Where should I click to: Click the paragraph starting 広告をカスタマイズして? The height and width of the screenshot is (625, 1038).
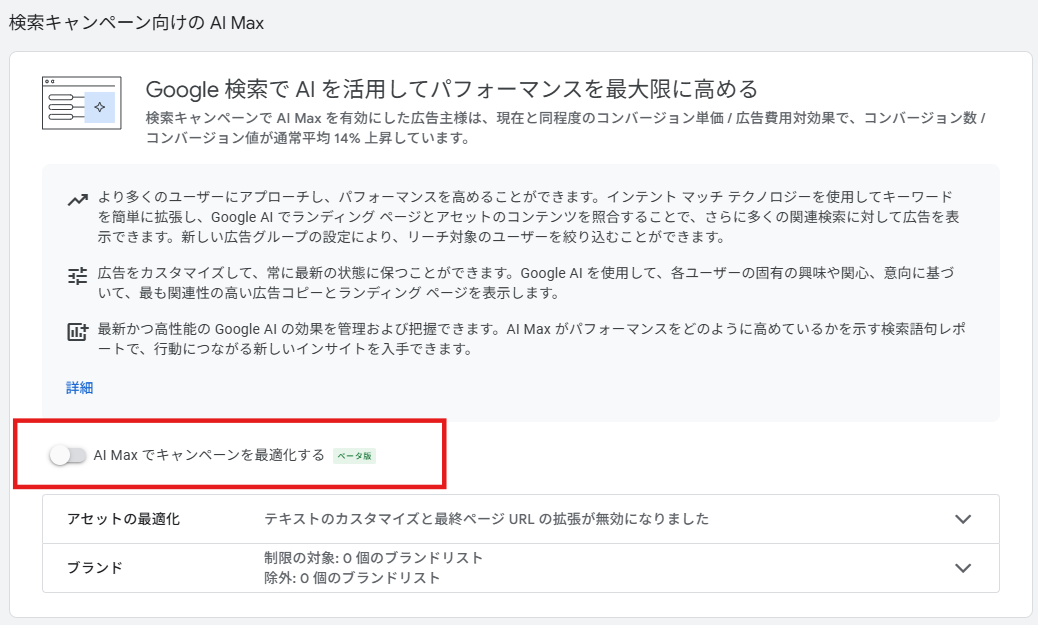click(526, 283)
